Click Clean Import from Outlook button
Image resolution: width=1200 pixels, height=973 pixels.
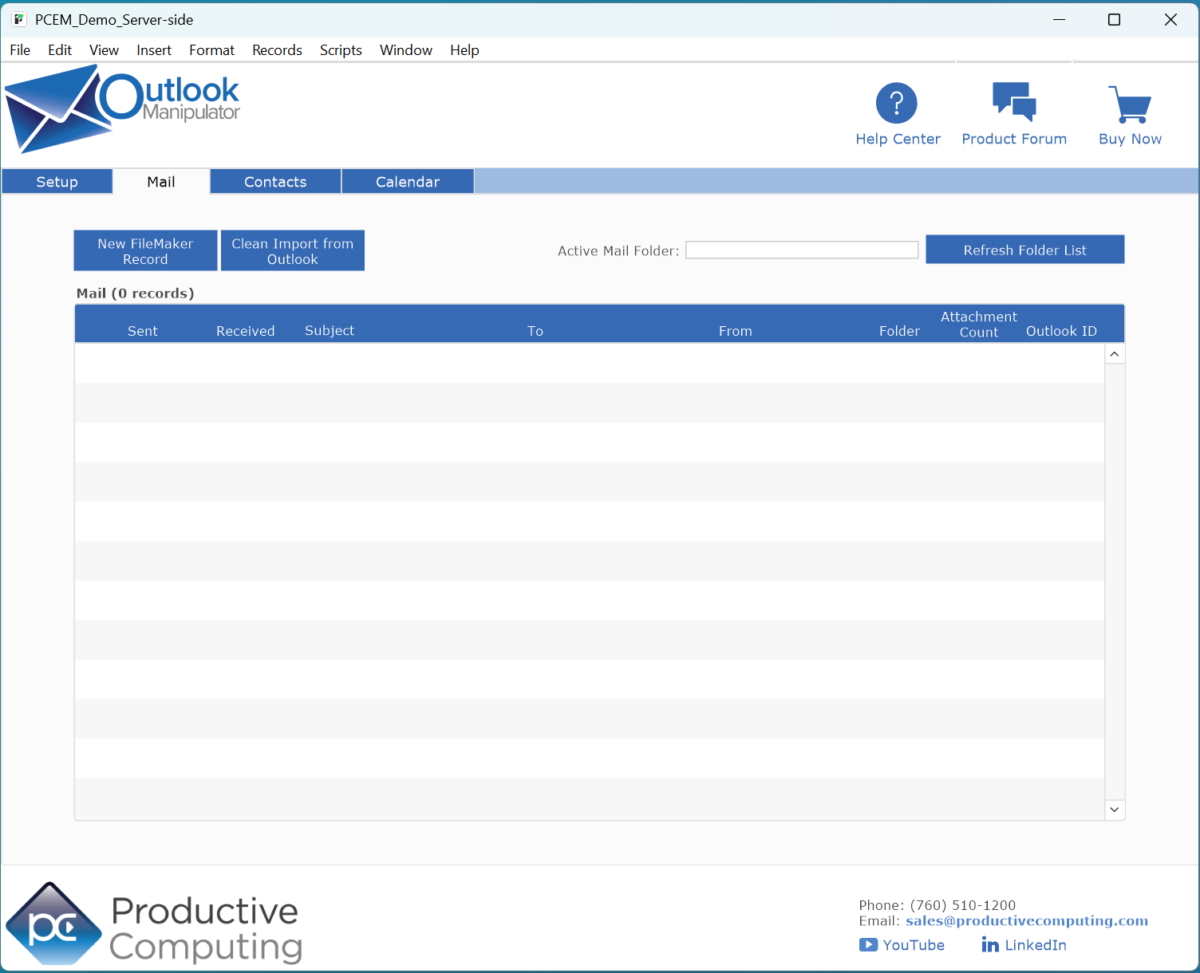(292, 251)
